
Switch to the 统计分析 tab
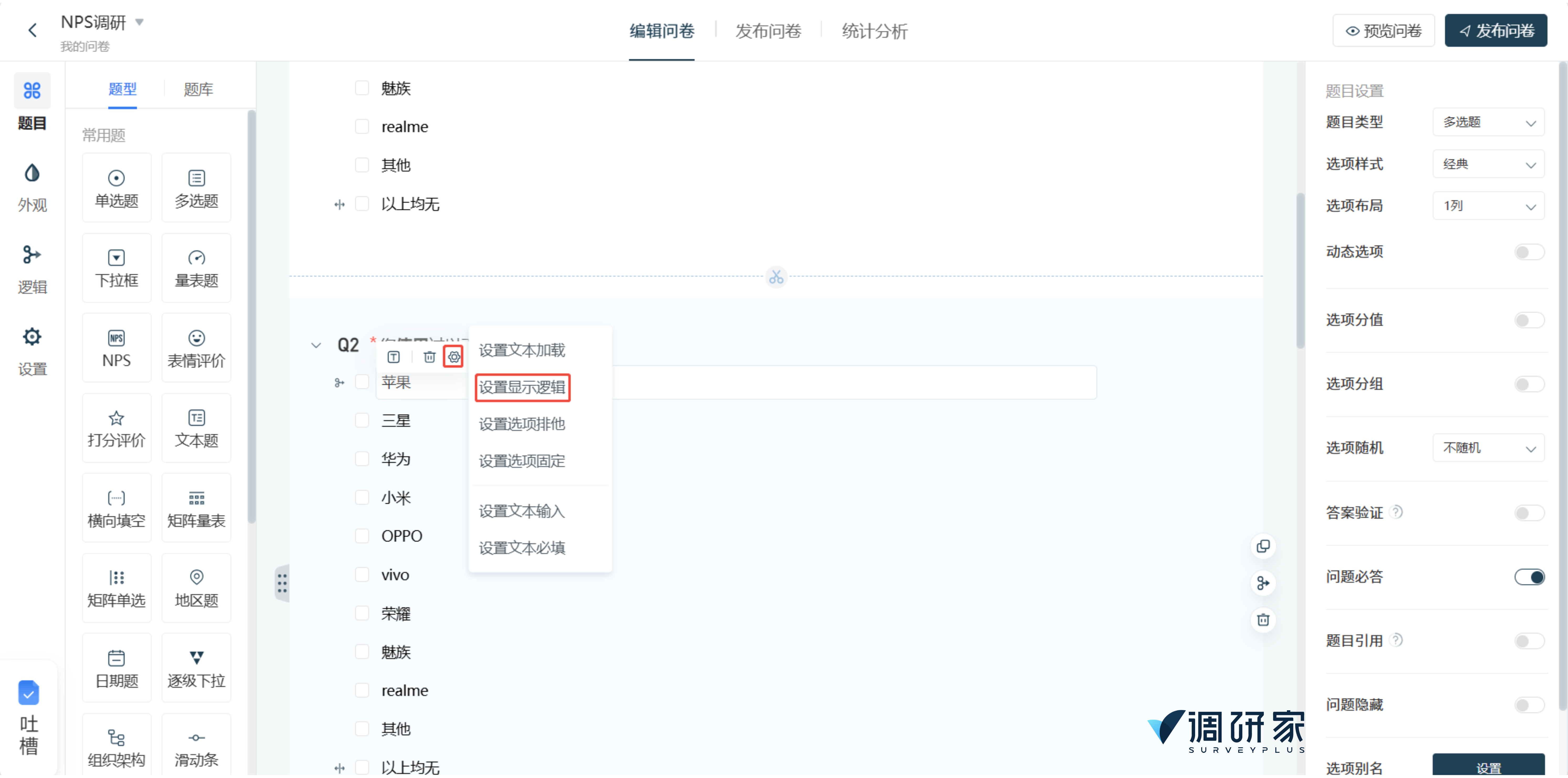874,30
